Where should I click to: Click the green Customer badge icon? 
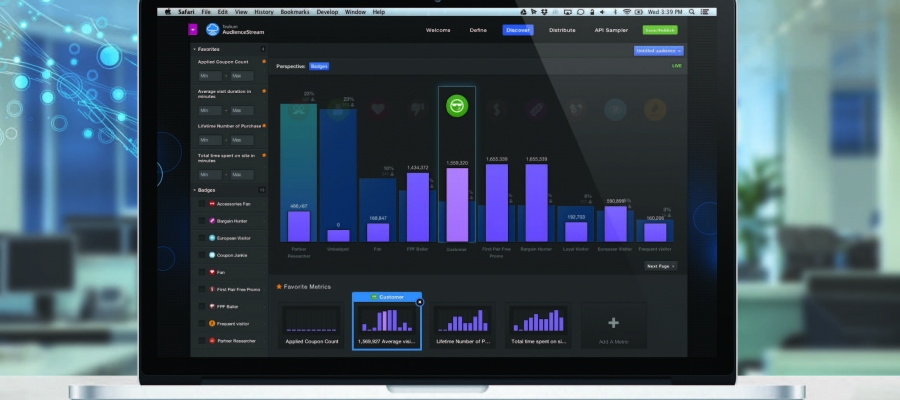coord(457,105)
